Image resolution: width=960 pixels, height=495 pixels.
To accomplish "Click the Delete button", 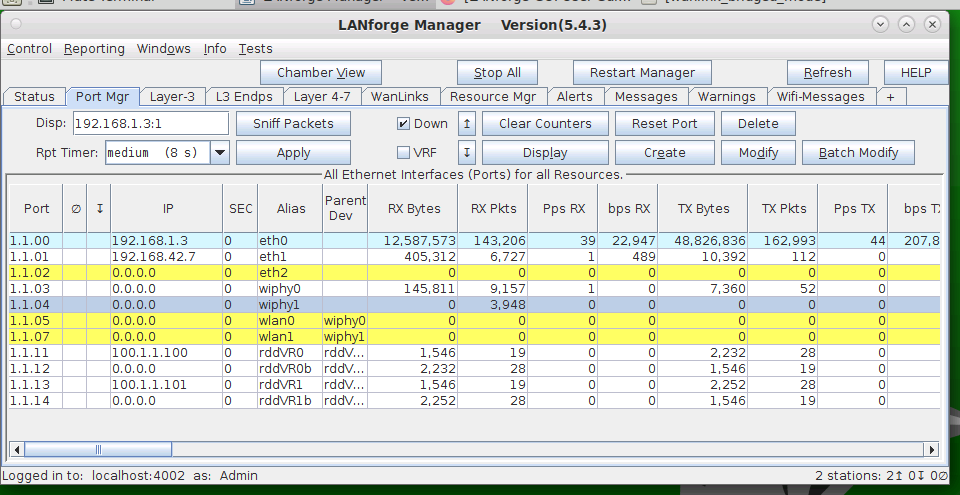I will pos(758,124).
